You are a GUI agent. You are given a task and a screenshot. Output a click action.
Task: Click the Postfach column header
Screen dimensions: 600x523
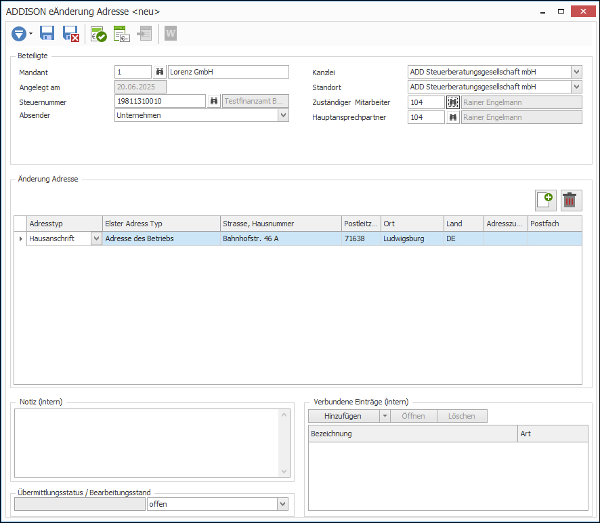pos(555,223)
